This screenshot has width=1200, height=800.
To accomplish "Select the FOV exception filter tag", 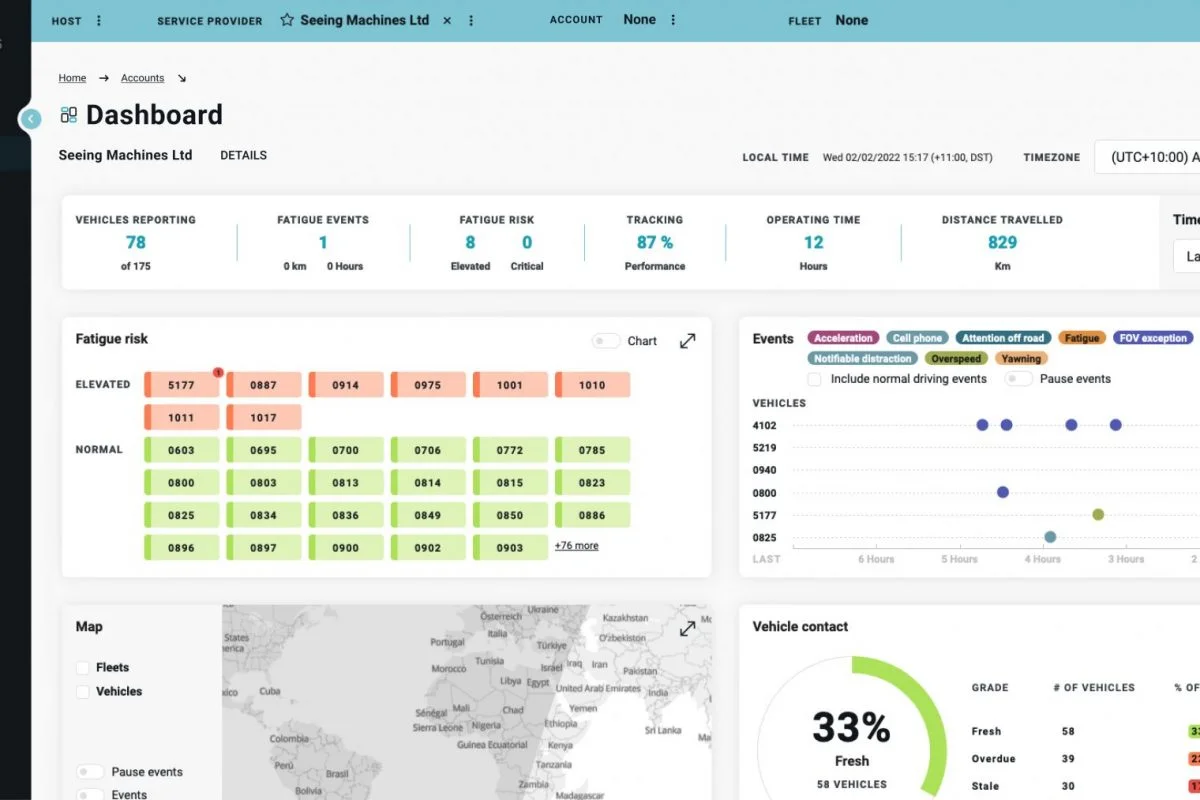I will [x=1153, y=338].
